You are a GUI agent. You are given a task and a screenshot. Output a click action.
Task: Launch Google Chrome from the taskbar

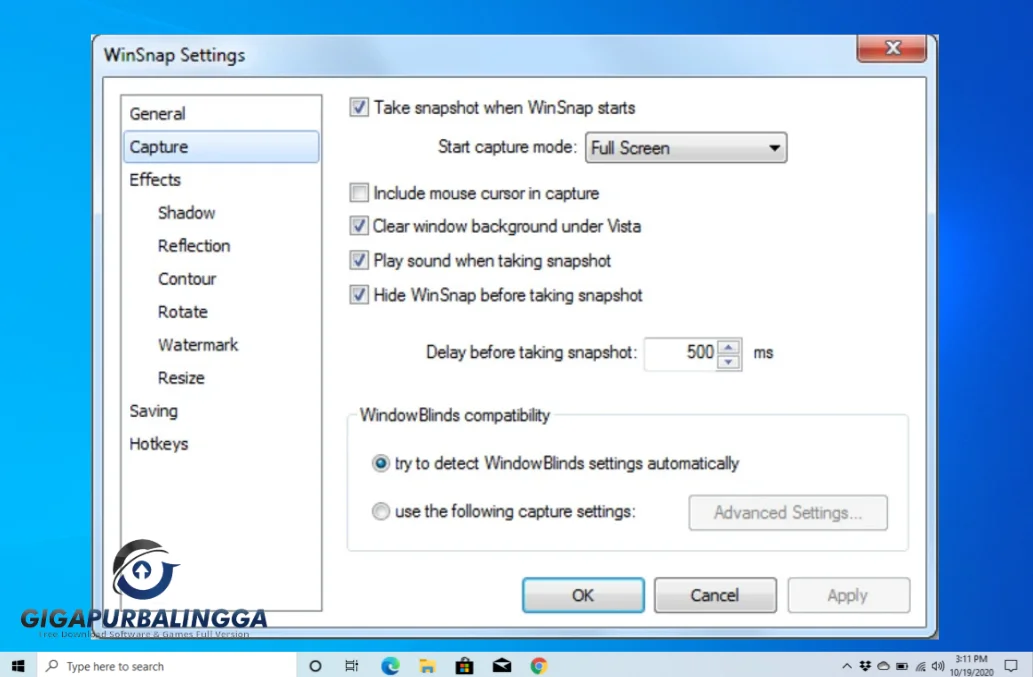(x=539, y=666)
